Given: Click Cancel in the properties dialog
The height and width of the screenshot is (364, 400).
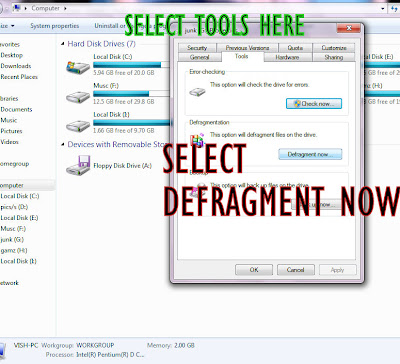Looking at the screenshot, I should point(296,270).
